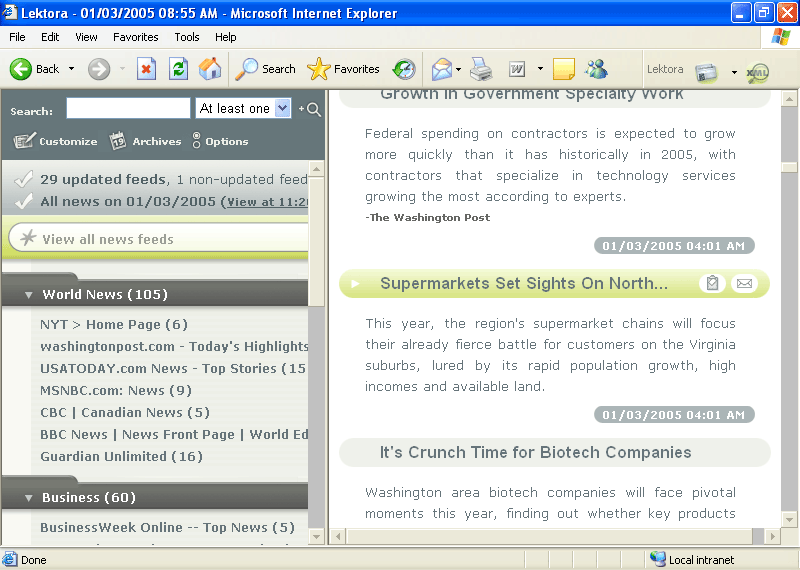
Task: Click the Mail envelope icon
Action: pyautogui.click(x=442, y=69)
